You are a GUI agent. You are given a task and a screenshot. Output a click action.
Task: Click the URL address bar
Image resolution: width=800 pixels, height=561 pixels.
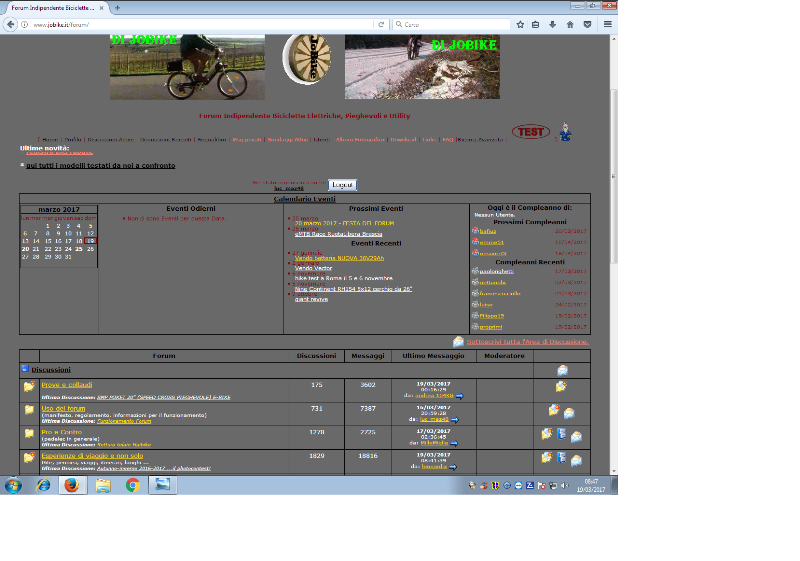[202, 24]
